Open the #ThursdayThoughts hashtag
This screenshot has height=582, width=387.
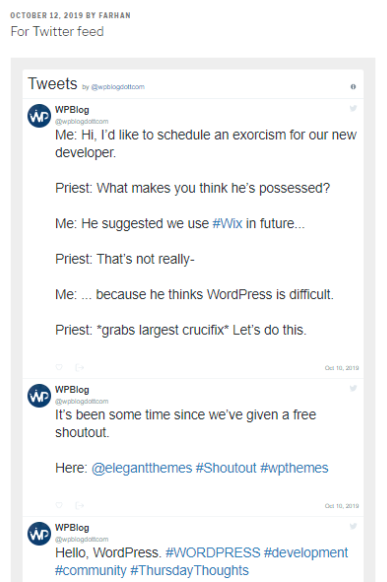tap(190, 570)
